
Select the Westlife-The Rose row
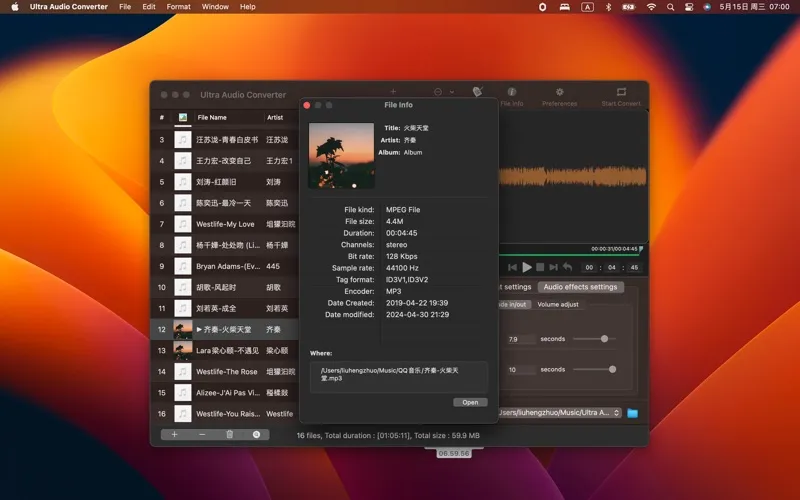coord(224,371)
